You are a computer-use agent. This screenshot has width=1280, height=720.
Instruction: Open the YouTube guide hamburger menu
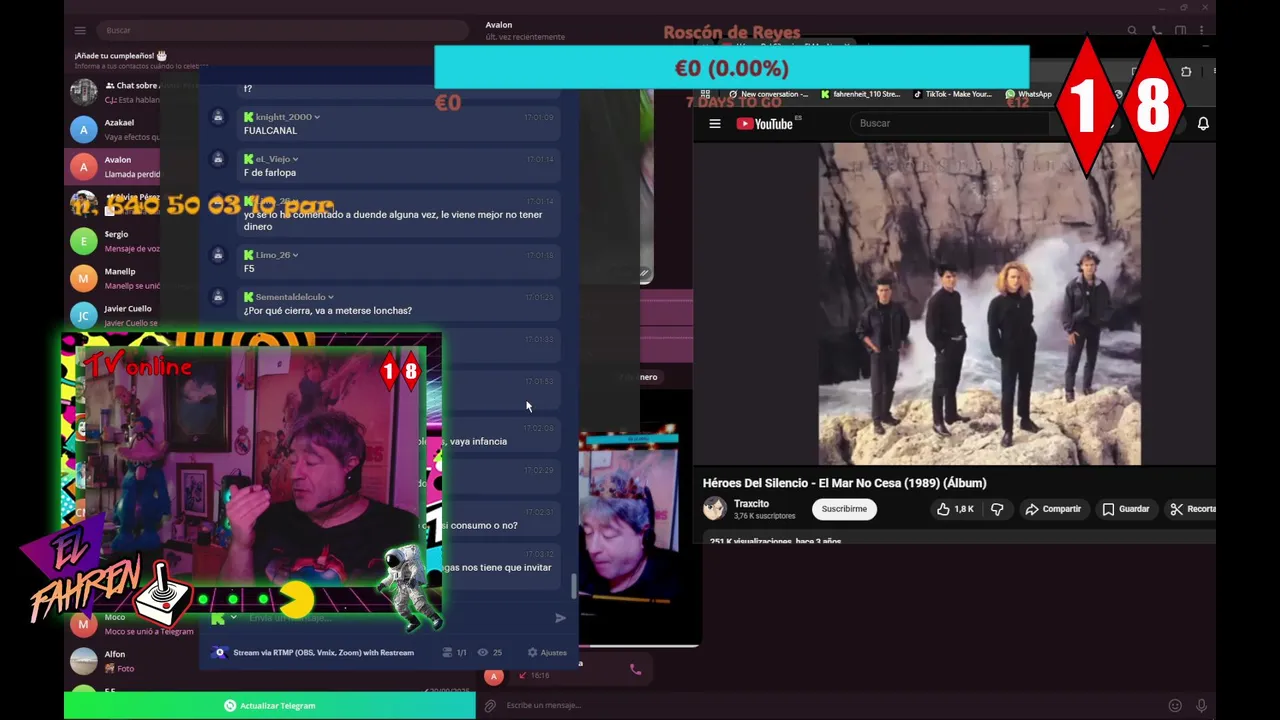715,123
